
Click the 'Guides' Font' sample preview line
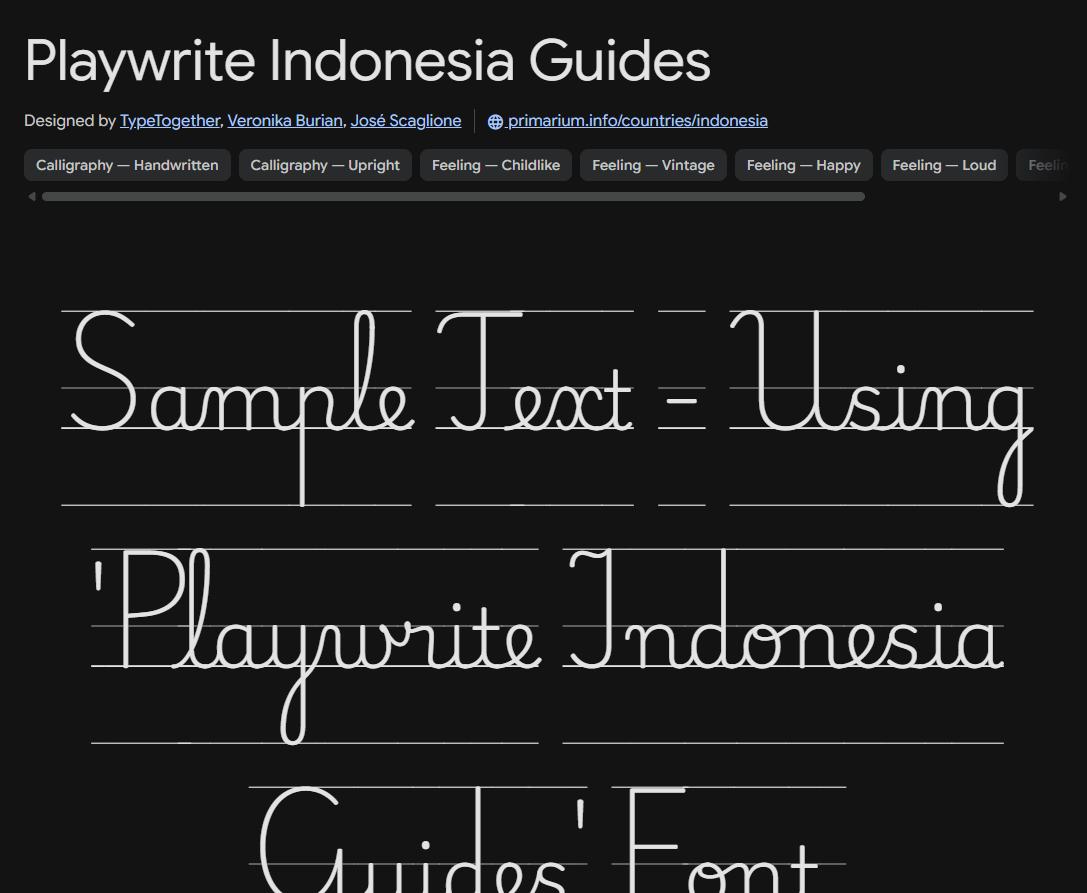pos(548,839)
